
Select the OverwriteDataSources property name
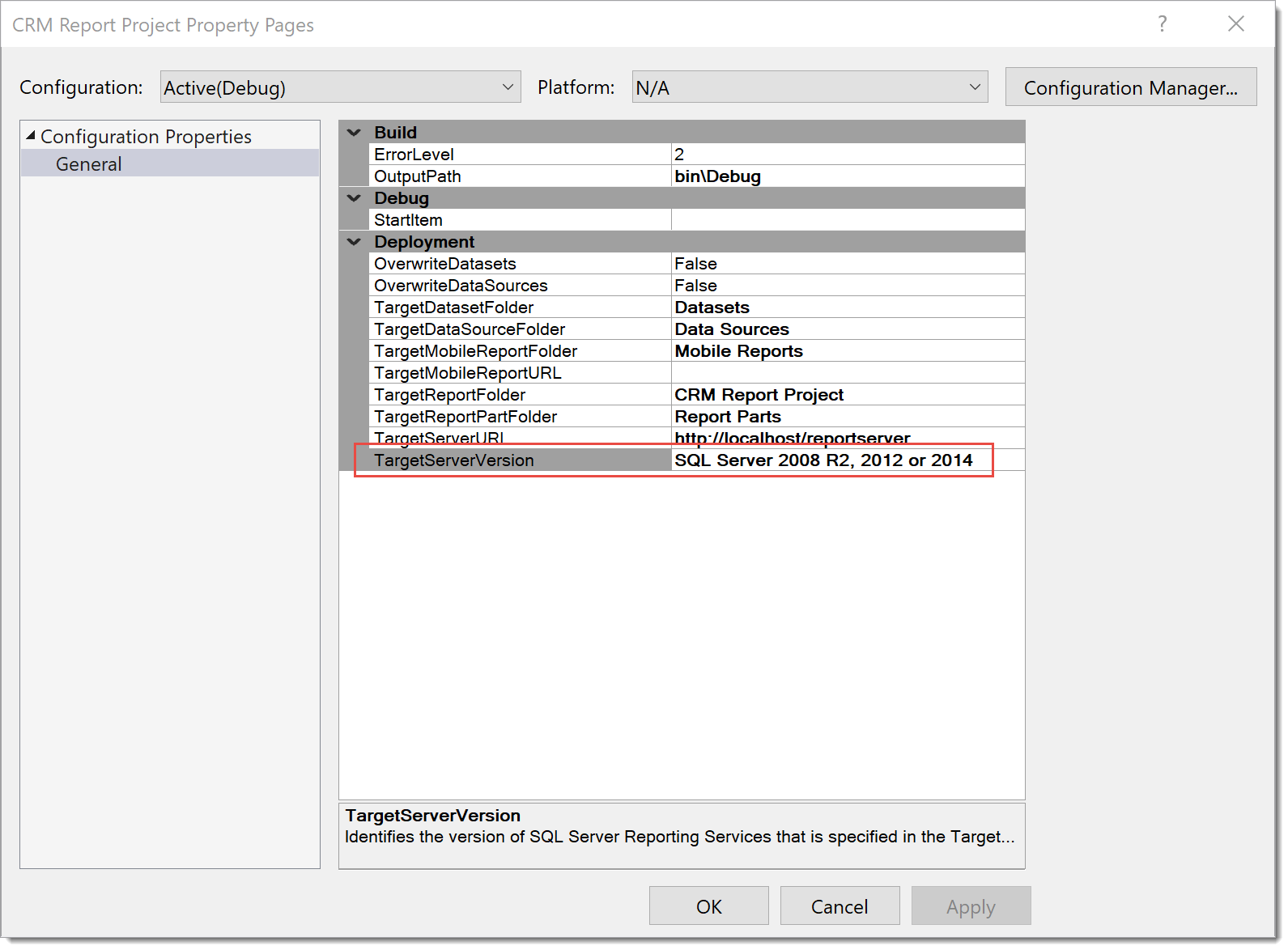(x=521, y=285)
